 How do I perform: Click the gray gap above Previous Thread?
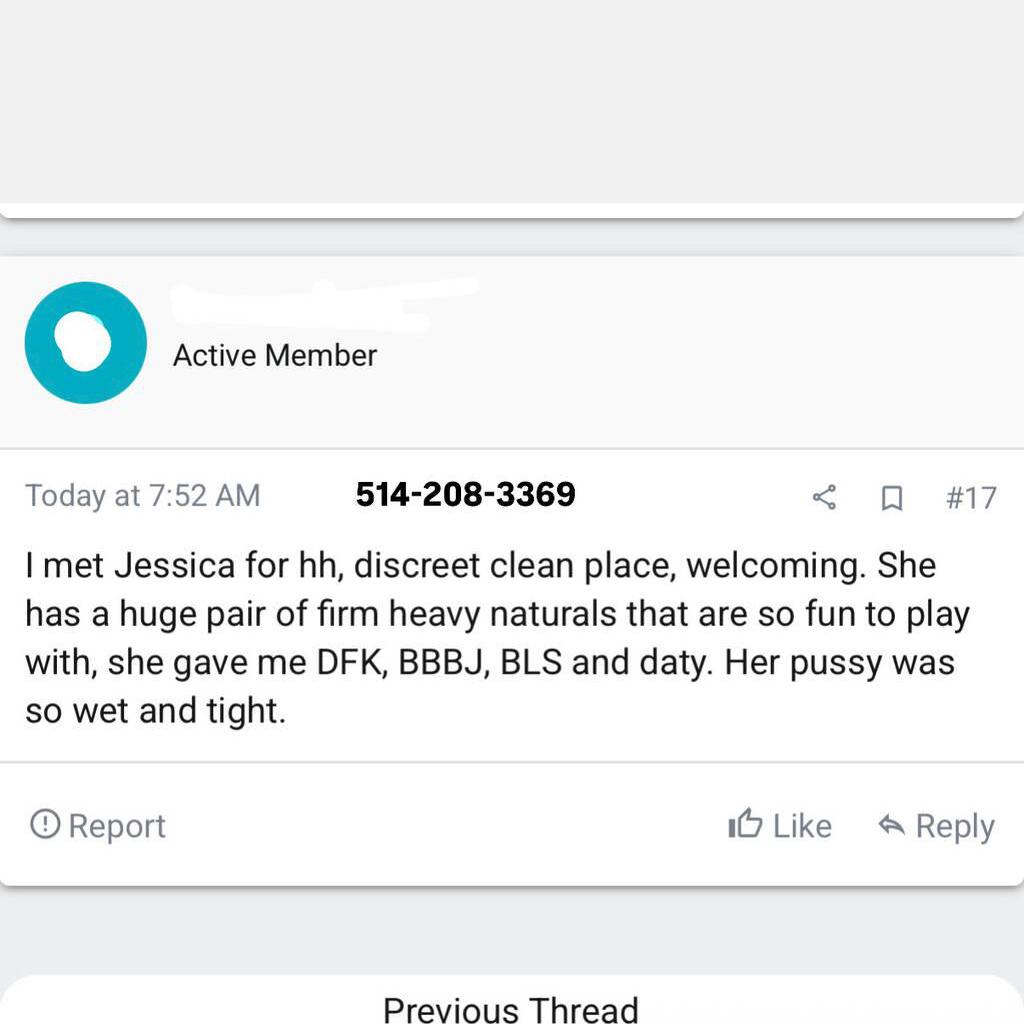point(512,930)
